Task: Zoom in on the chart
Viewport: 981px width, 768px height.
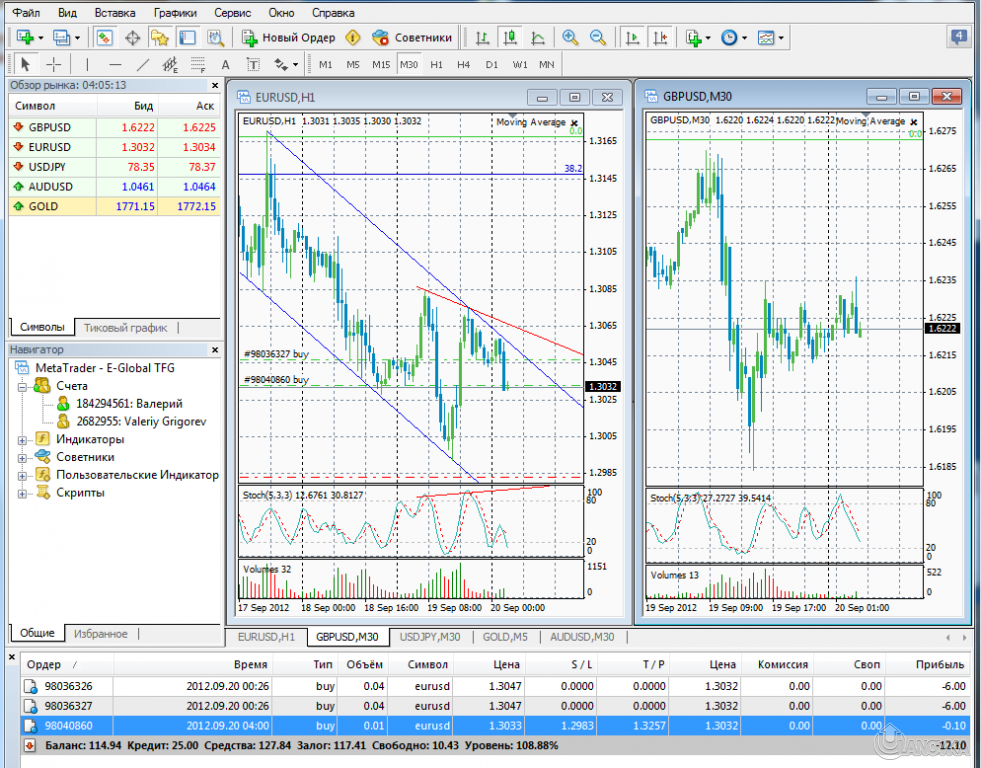Action: (569, 37)
